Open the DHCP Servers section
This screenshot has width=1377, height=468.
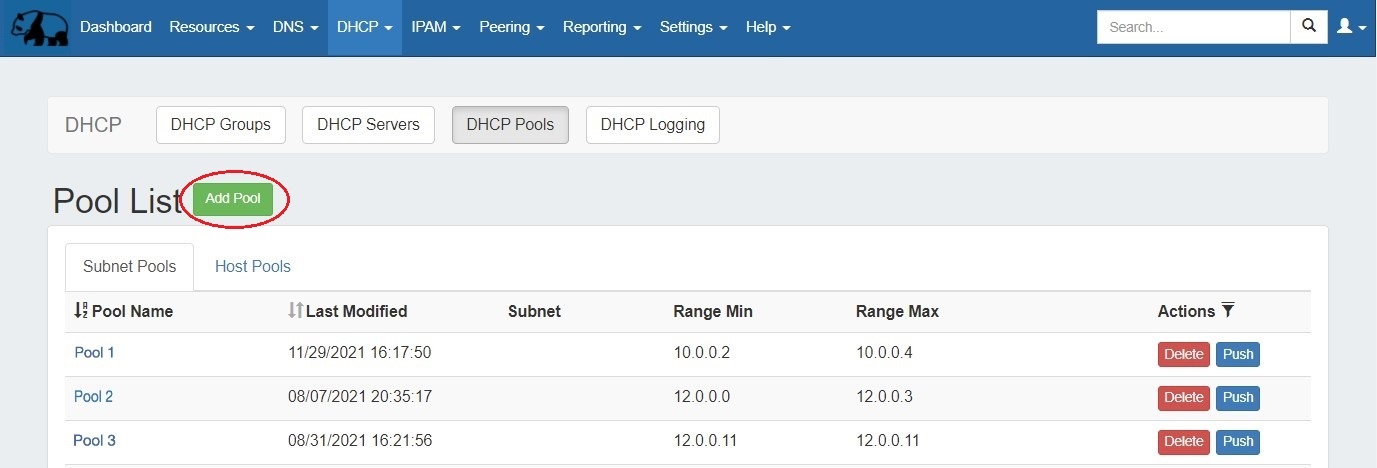368,125
